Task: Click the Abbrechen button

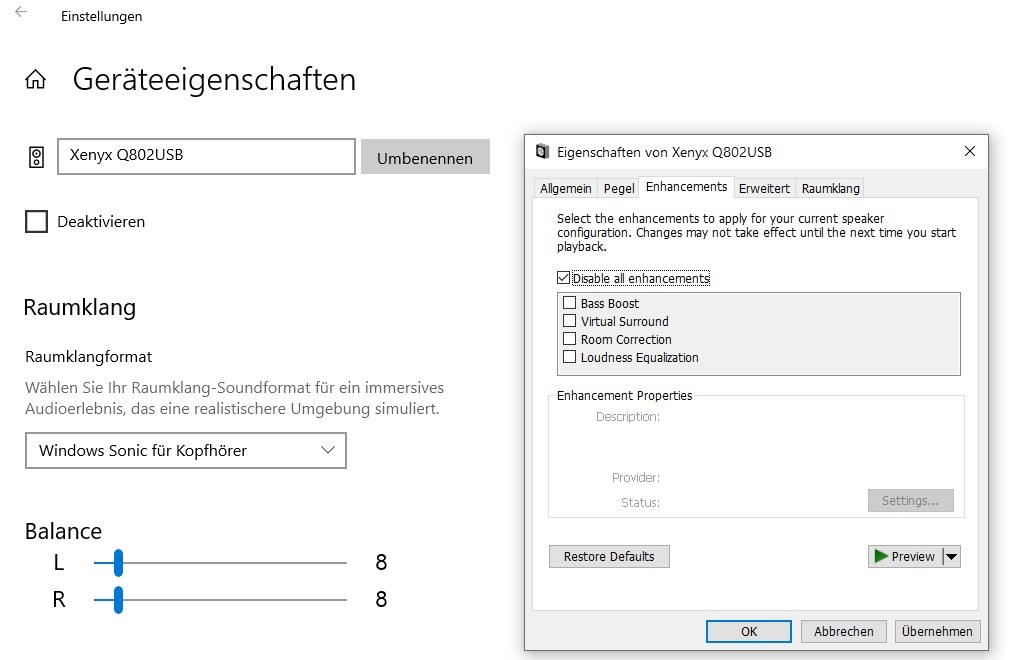Action: [x=843, y=632]
